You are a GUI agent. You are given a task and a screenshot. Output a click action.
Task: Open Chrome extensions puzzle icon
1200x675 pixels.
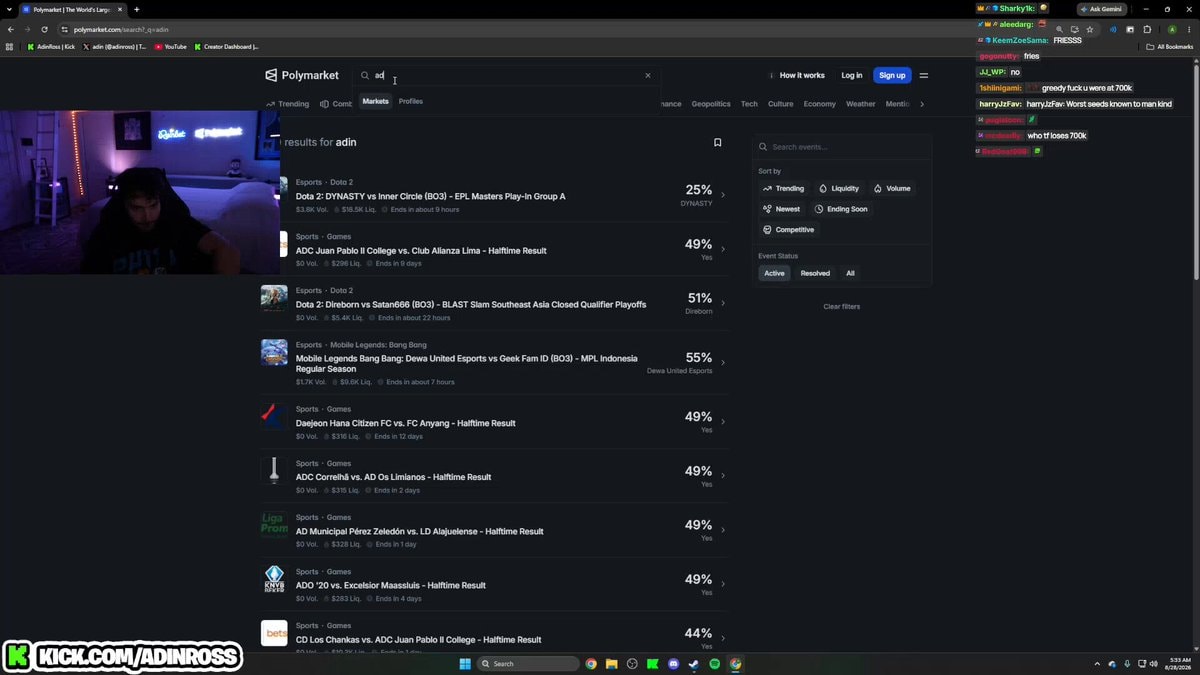tap(1147, 29)
